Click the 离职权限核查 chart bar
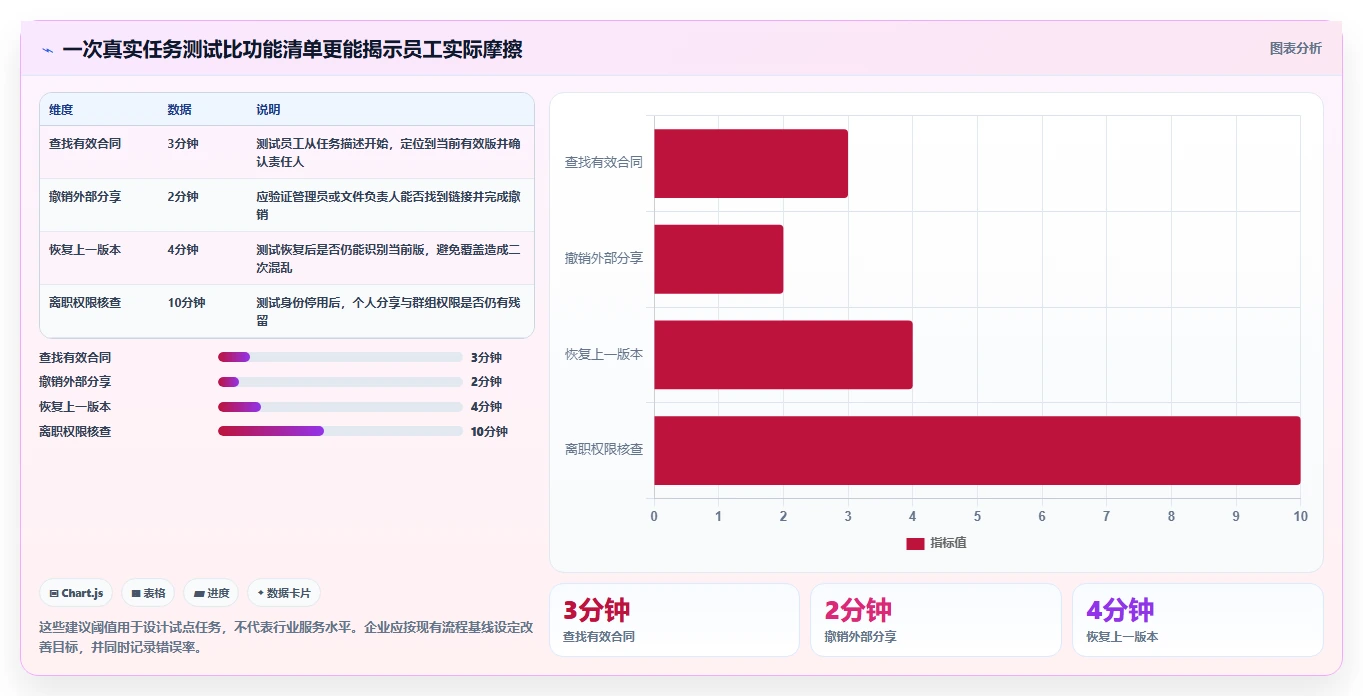 click(x=977, y=450)
